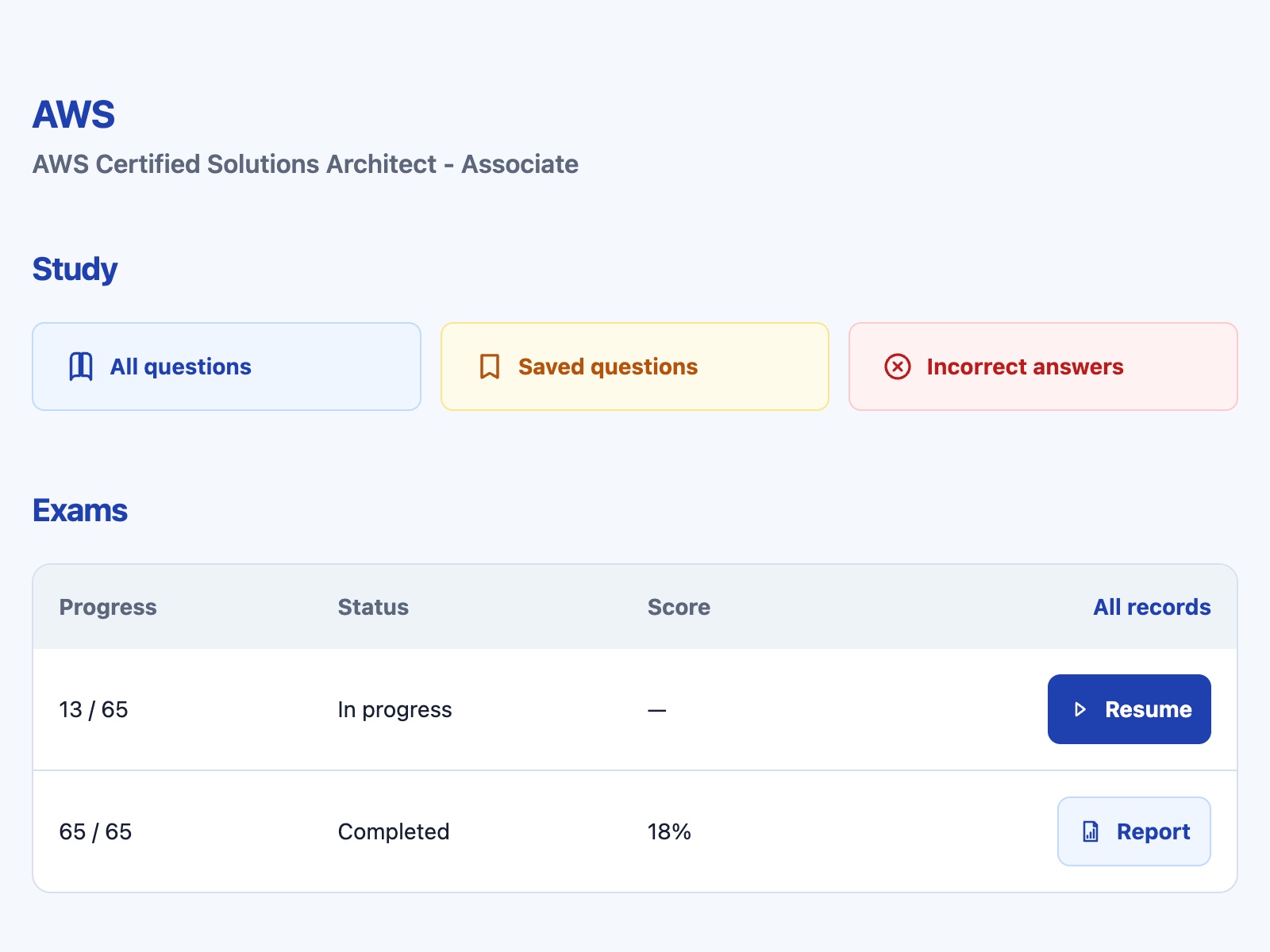The width and height of the screenshot is (1270, 952).
Task: Click the AWS page heading
Action: [74, 114]
